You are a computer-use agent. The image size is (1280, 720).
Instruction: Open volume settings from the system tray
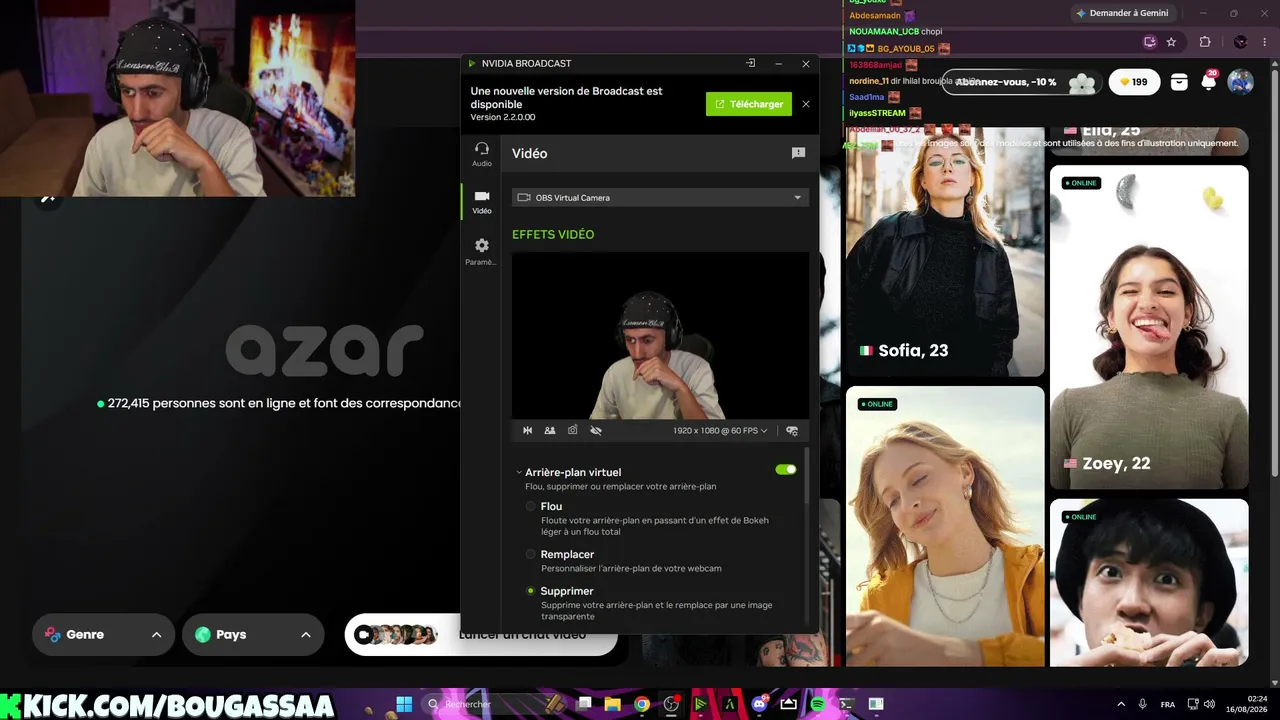[x=1209, y=704]
